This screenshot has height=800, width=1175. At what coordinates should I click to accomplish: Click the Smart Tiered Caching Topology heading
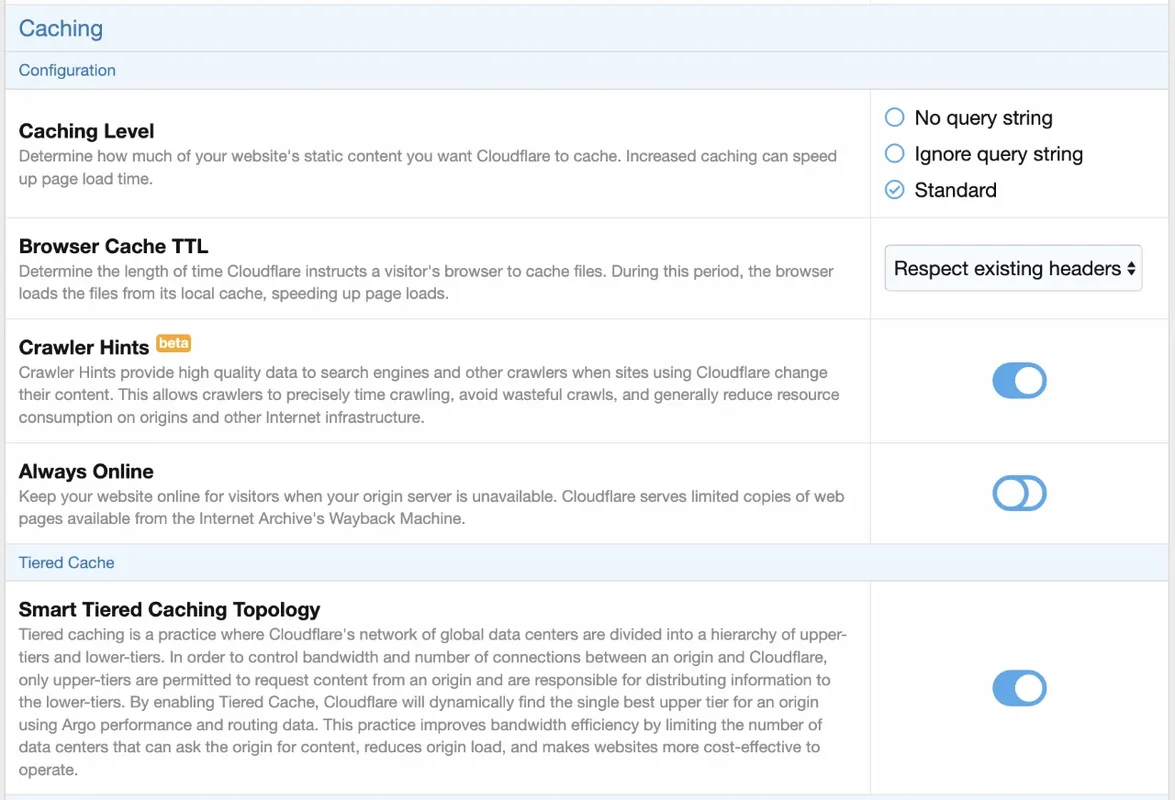tap(169, 609)
